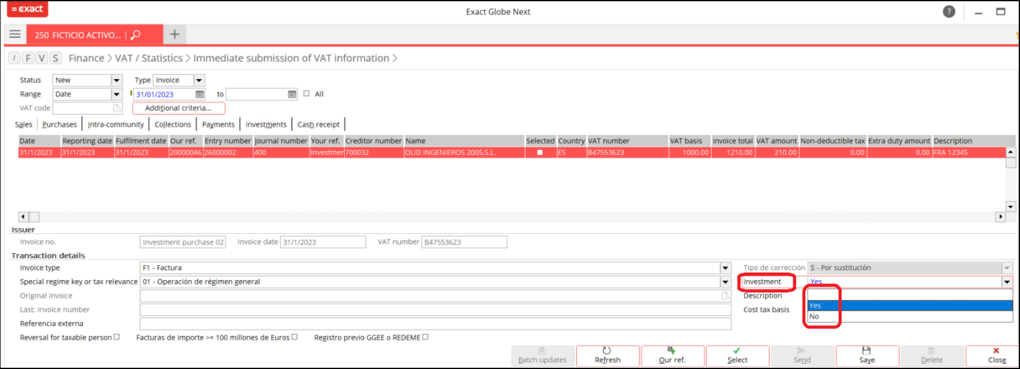The width and height of the screenshot is (1020, 370).
Task: Expand the Invoice type dropdown F1 - Factura
Action: click(x=725, y=268)
